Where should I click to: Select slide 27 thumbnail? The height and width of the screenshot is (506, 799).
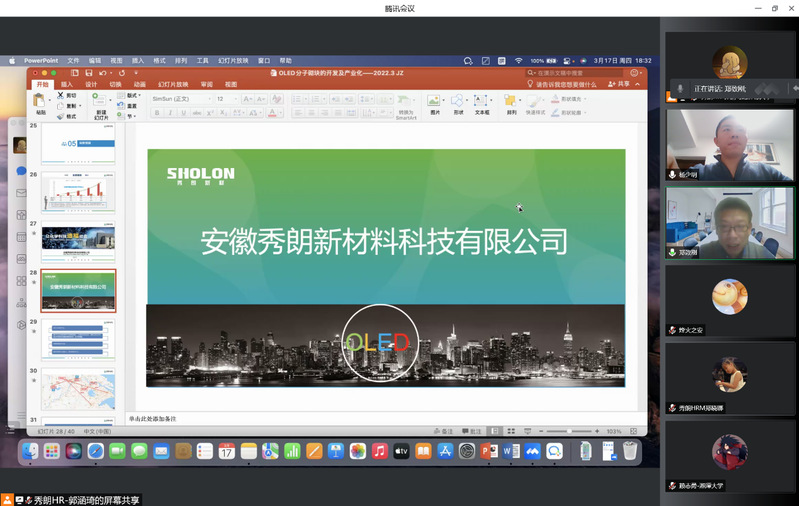pos(78,241)
